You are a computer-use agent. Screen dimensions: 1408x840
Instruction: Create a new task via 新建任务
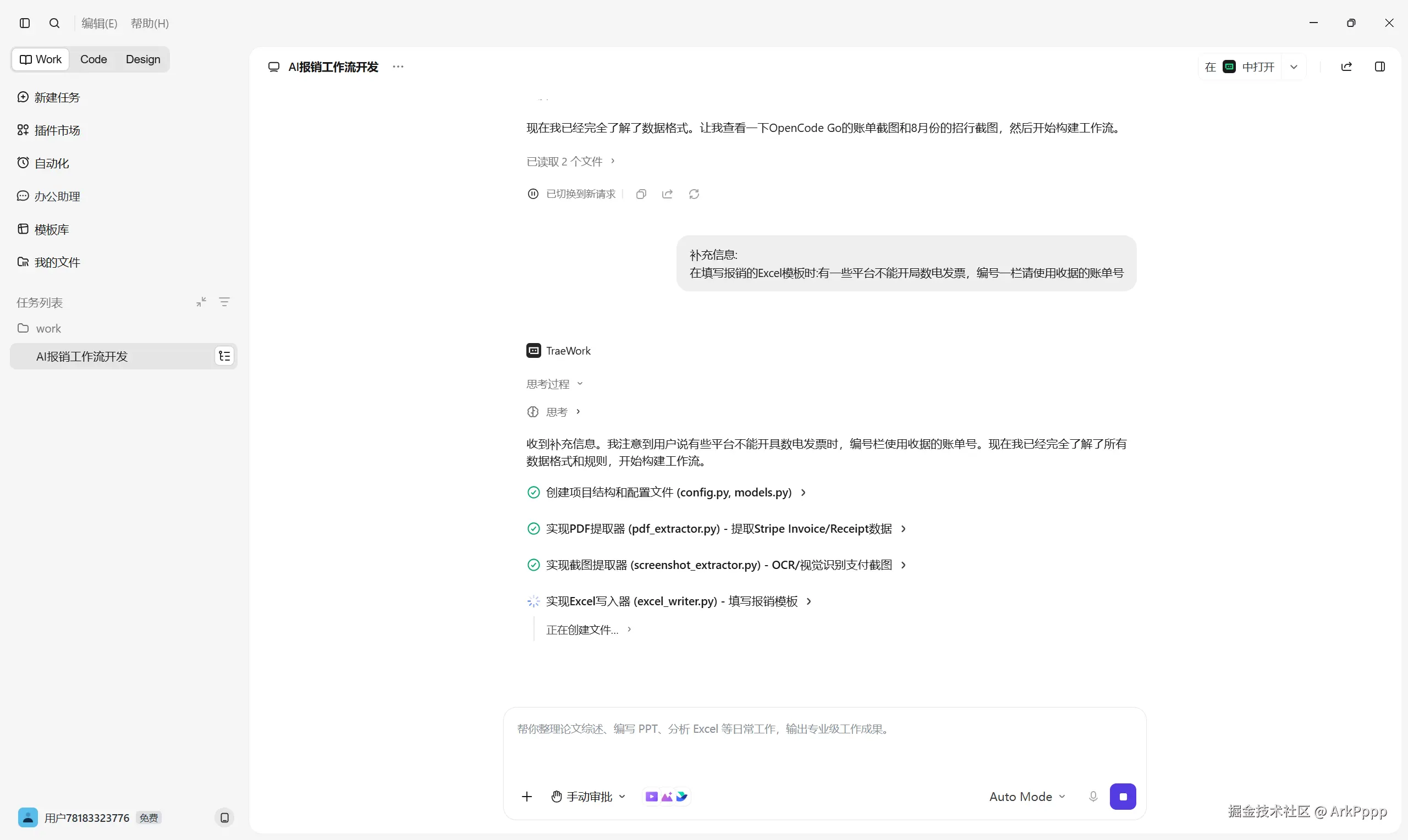point(49,97)
